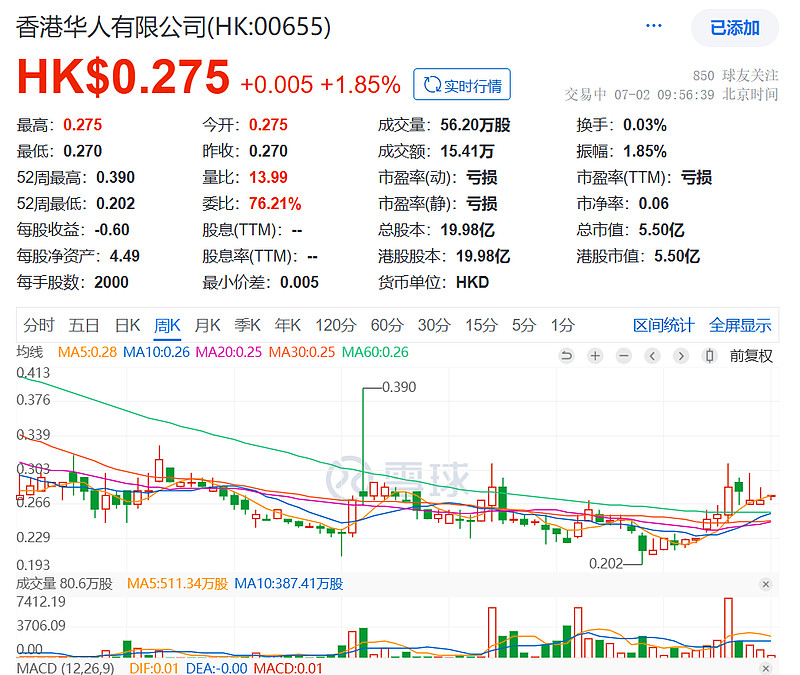The height and width of the screenshot is (675, 800).
Task: Select the 60分 interval tab
Action: [x=387, y=325]
